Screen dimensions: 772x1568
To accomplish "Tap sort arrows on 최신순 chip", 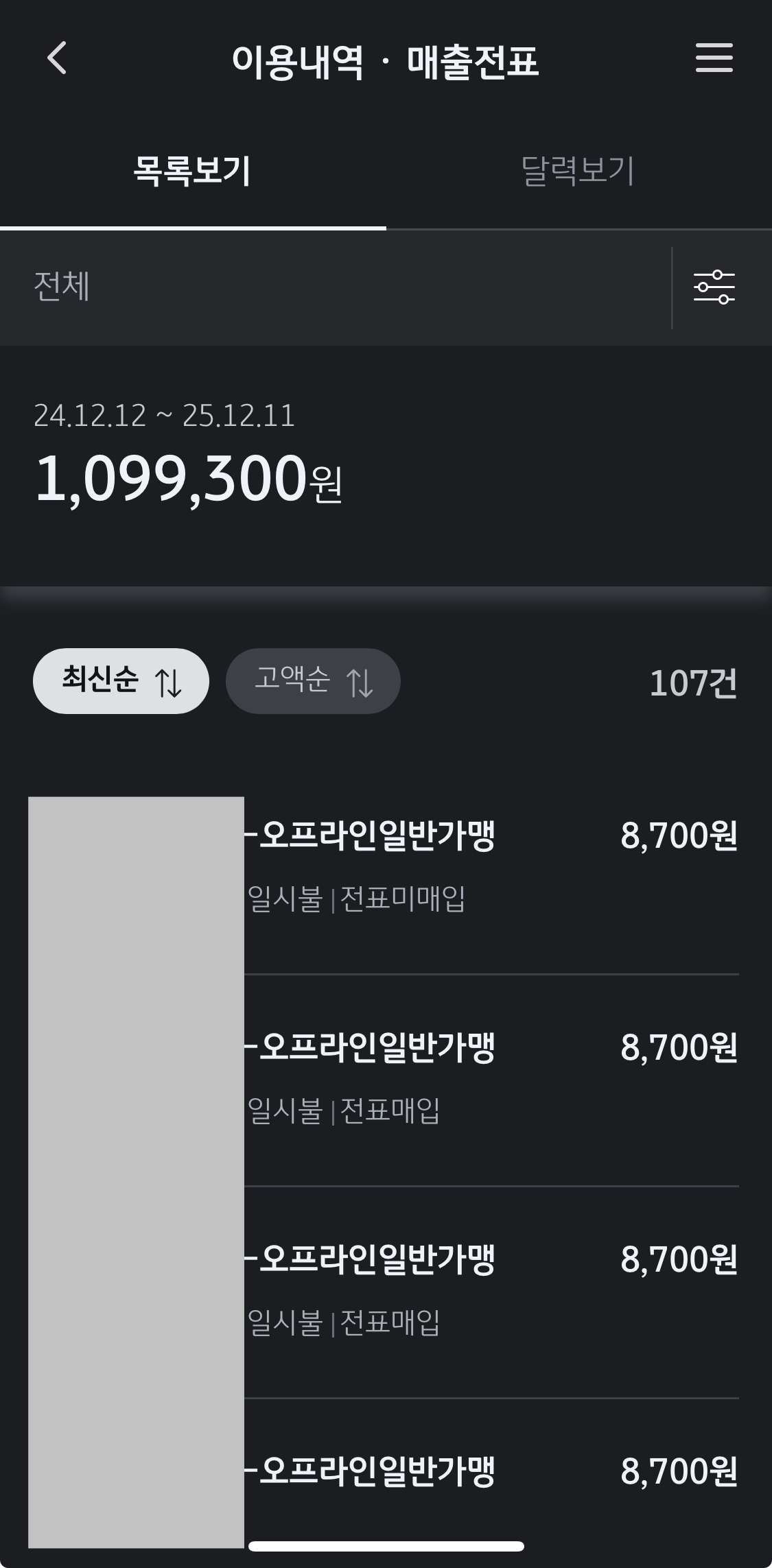I will [x=168, y=682].
